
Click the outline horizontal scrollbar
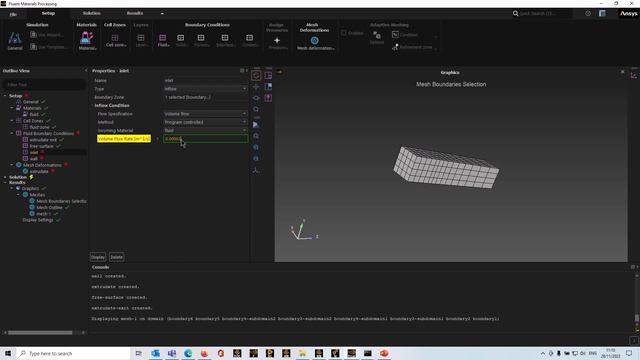(x=40, y=333)
